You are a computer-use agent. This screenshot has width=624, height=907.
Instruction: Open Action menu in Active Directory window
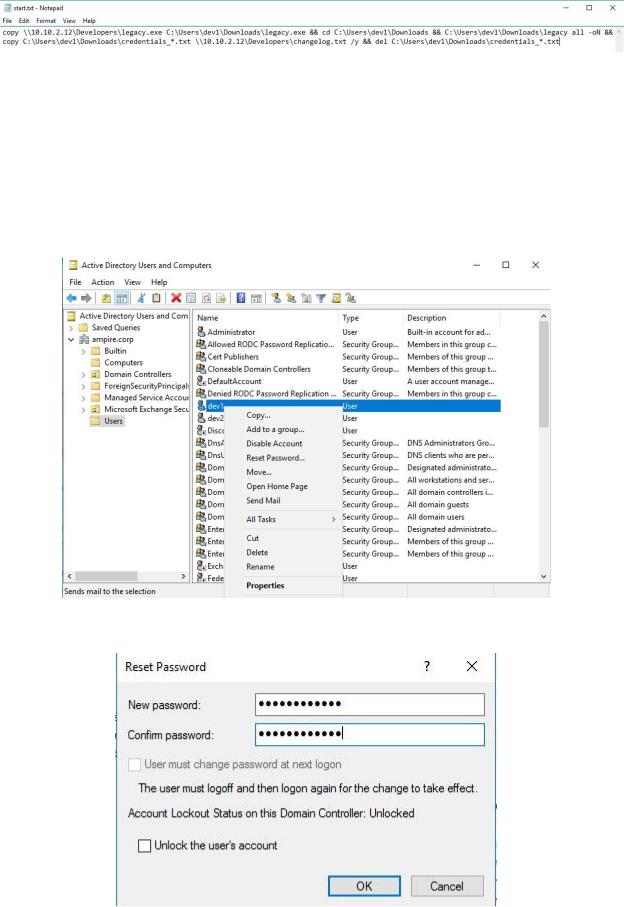pyautogui.click(x=102, y=282)
